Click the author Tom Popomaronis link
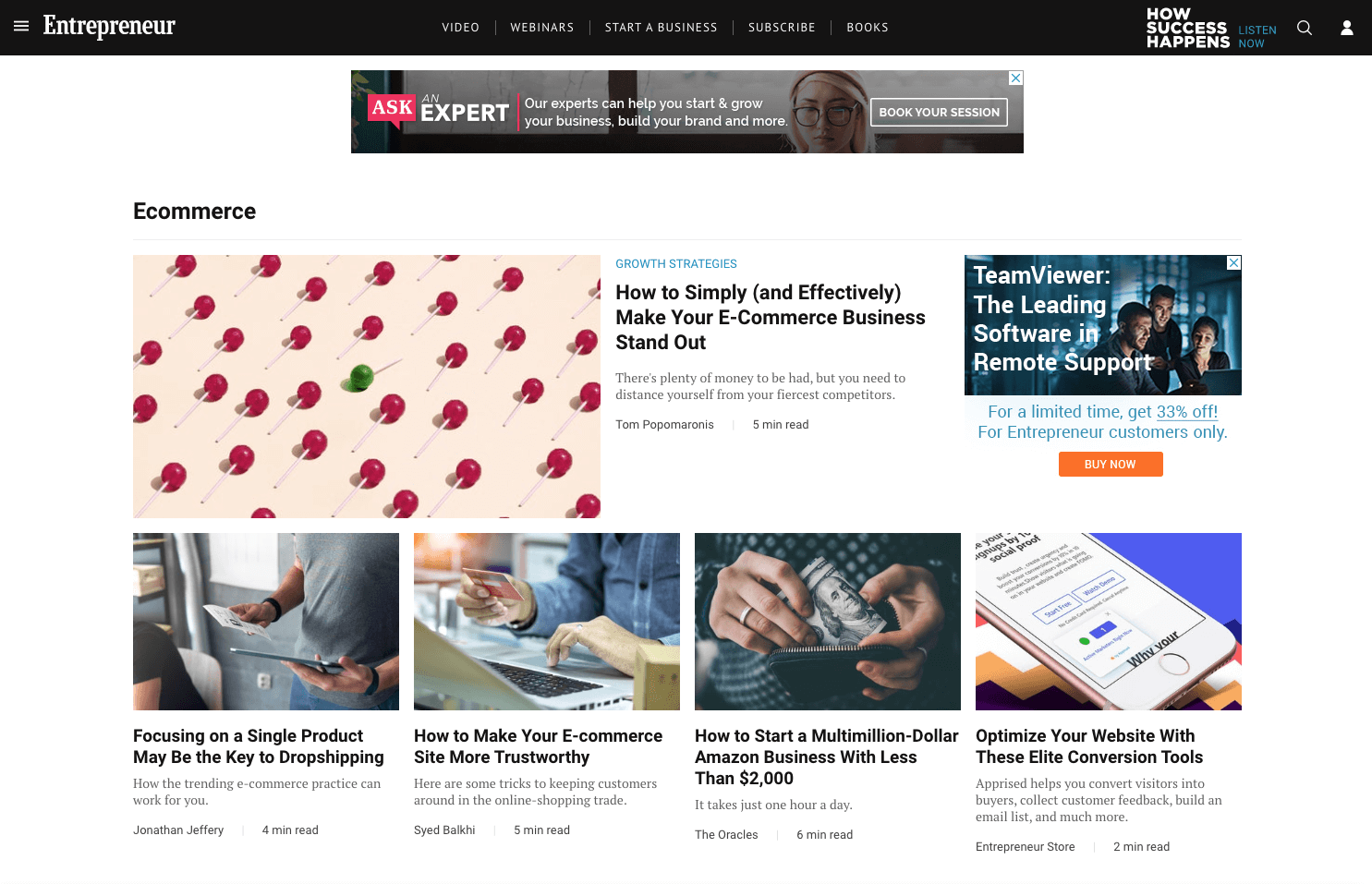1372x884 pixels. click(665, 425)
